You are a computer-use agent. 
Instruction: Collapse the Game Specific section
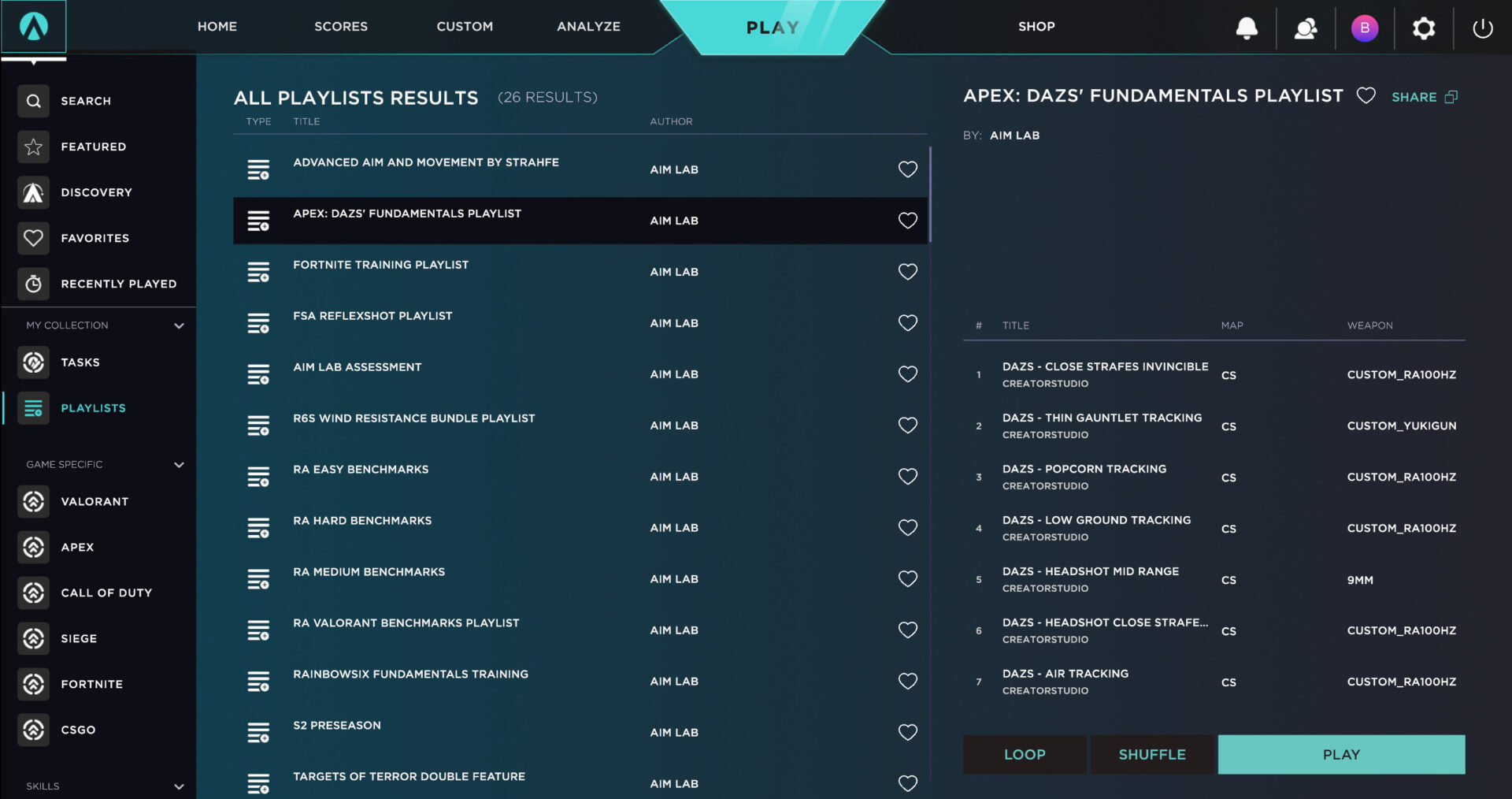pos(179,465)
